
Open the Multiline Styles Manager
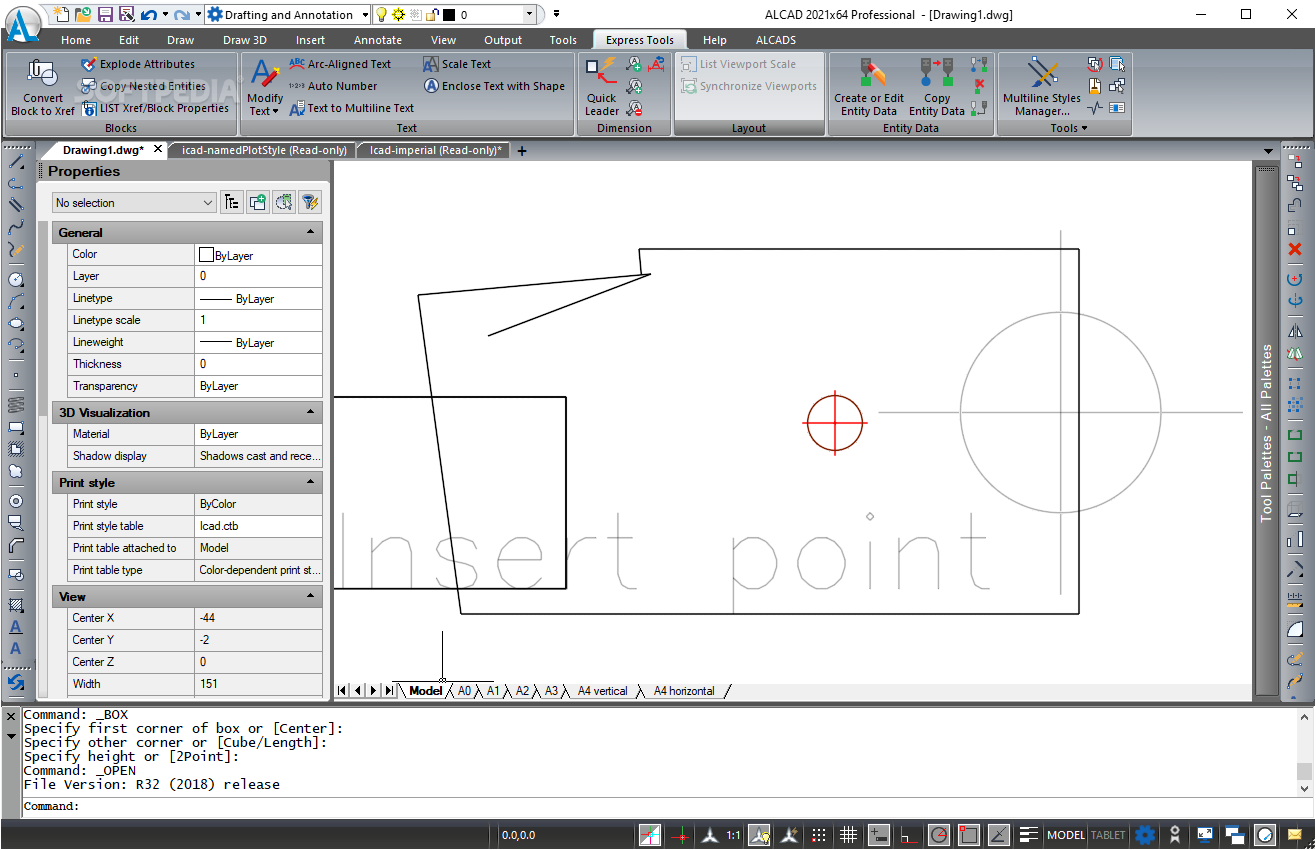(1042, 87)
